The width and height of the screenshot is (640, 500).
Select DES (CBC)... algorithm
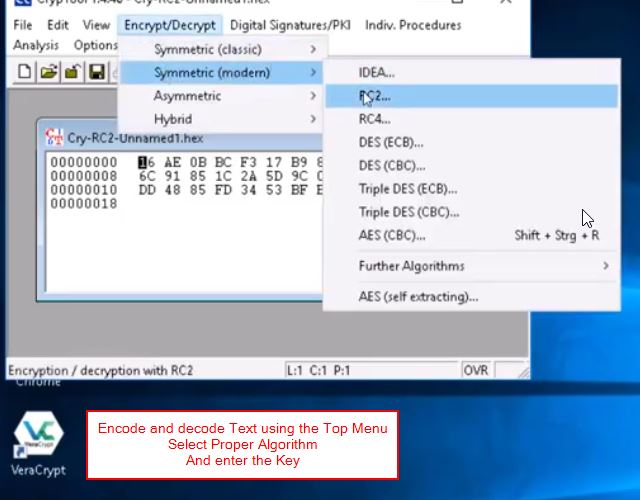click(472, 166)
